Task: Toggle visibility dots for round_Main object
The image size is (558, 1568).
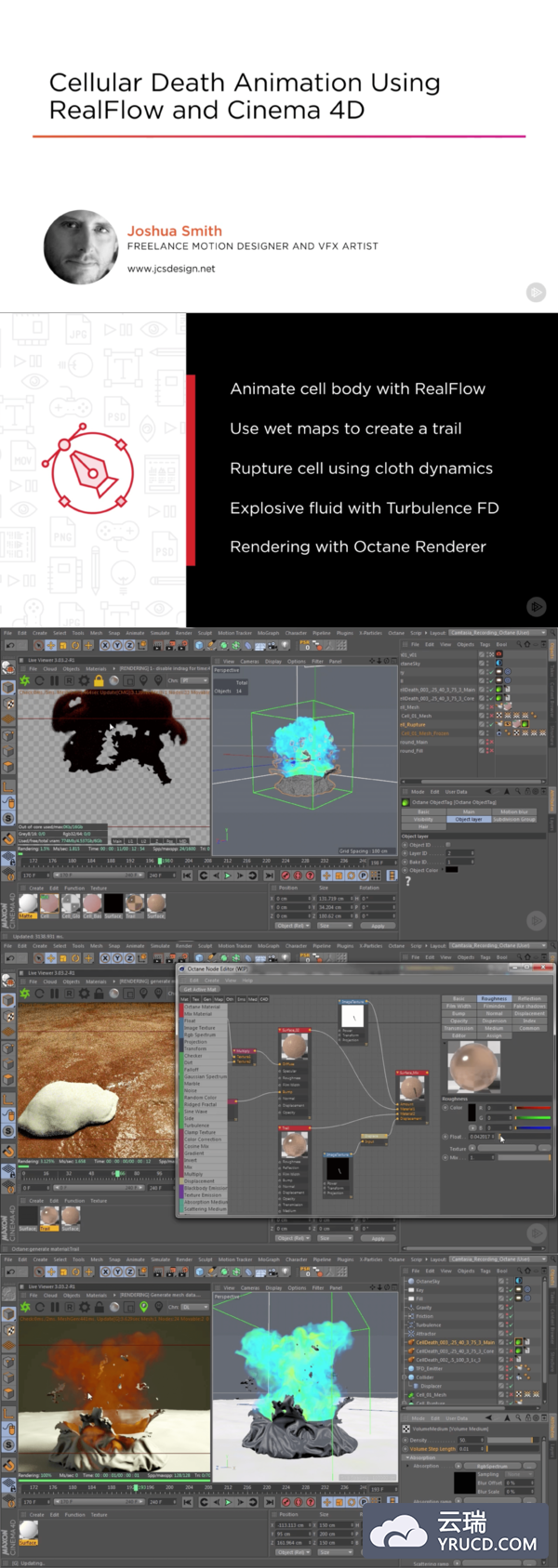Action: [x=487, y=742]
